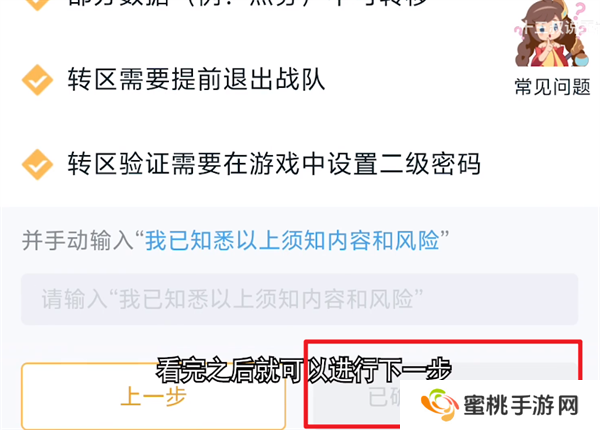Click the 蜜桃手游网 watermark text

point(521,406)
